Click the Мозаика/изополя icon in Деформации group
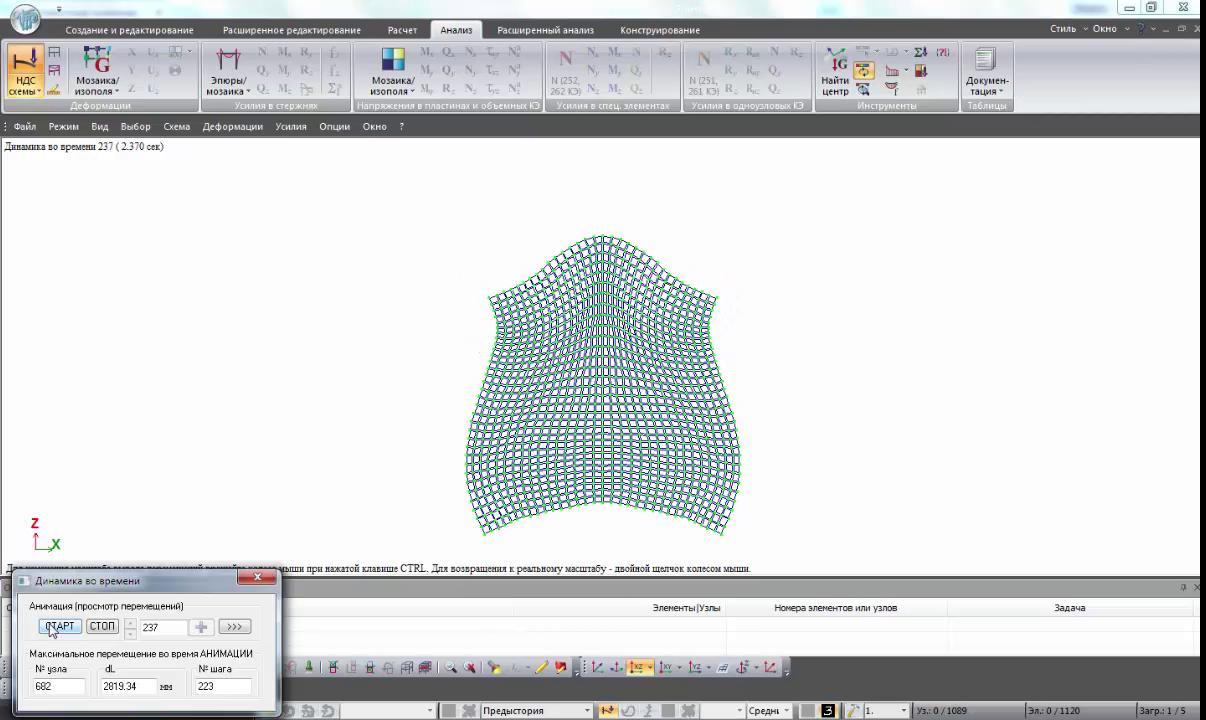This screenshot has height=720, width=1206. pos(97,70)
